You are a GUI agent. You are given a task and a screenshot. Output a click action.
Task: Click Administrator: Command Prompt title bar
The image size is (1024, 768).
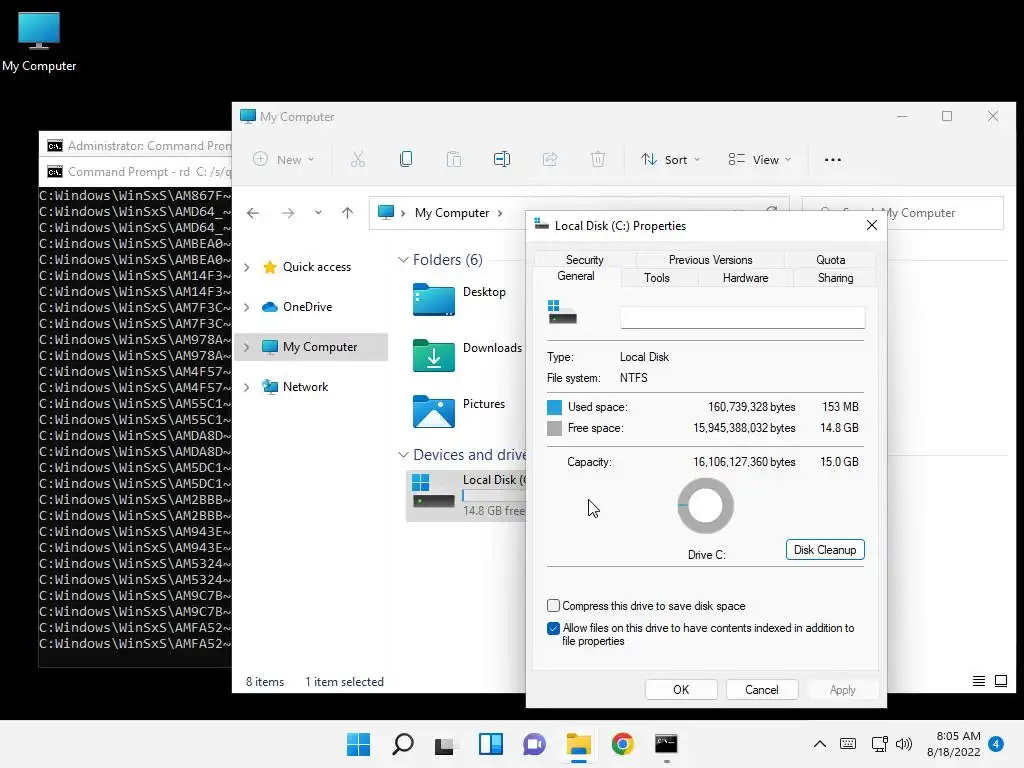[136, 146]
